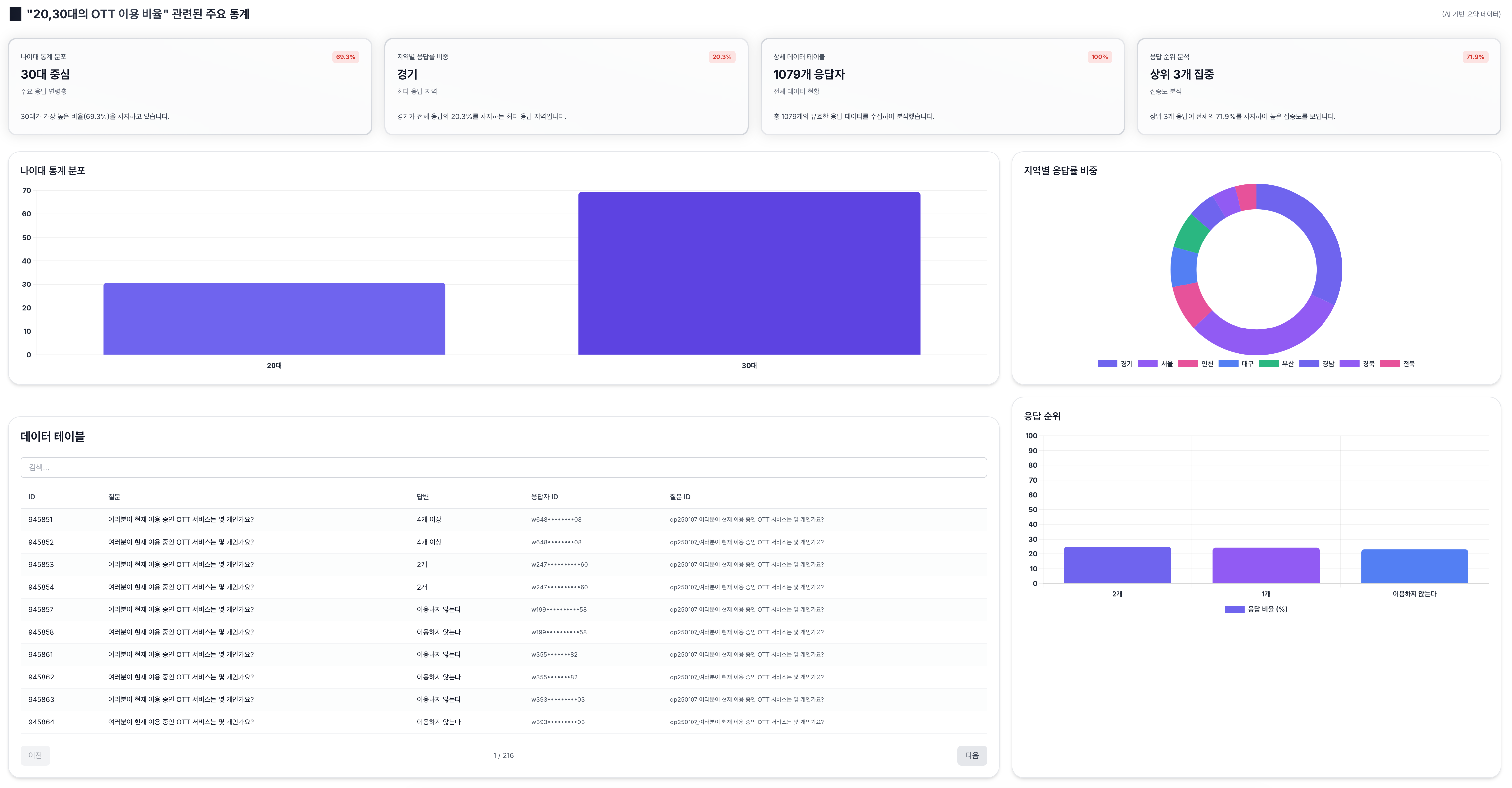
Task: Click the 응답자 ID column header
Action: click(x=545, y=497)
